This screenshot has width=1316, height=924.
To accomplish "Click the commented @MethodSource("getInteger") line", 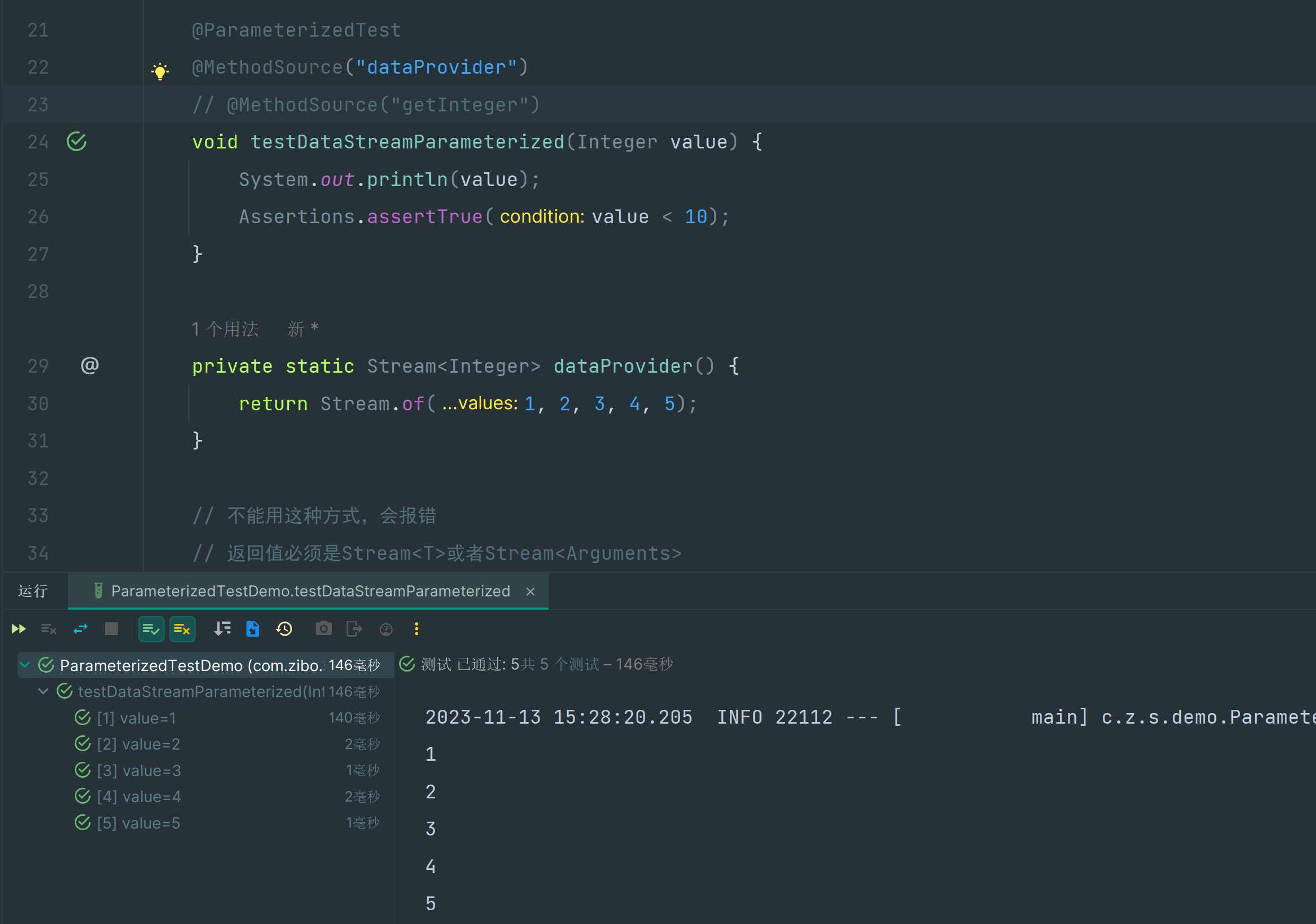I will click(366, 105).
